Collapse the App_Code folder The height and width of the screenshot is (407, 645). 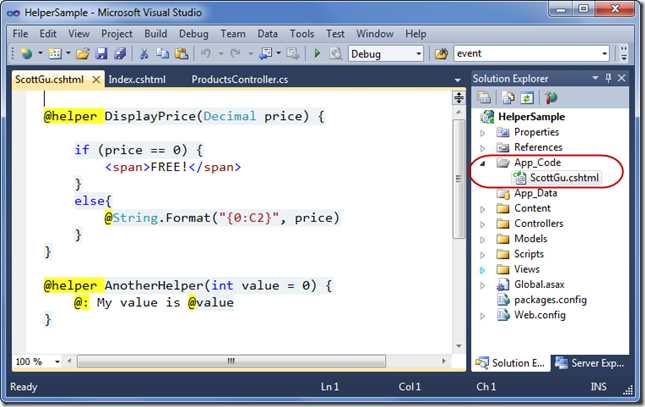(483, 163)
